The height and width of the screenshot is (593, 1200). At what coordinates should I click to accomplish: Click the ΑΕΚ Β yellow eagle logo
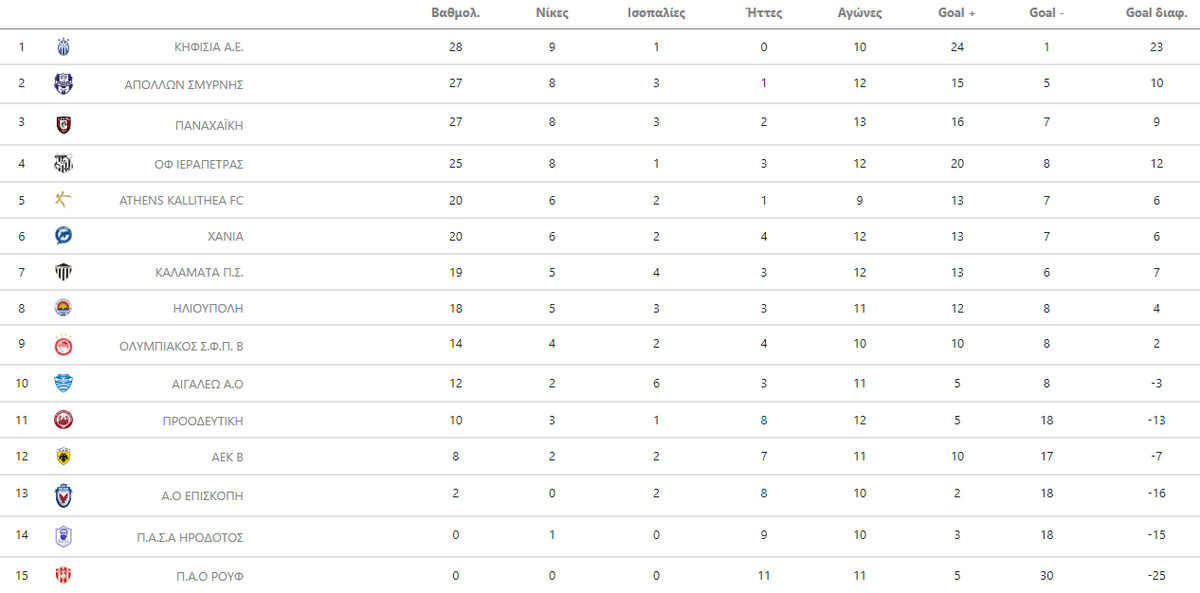click(x=63, y=456)
